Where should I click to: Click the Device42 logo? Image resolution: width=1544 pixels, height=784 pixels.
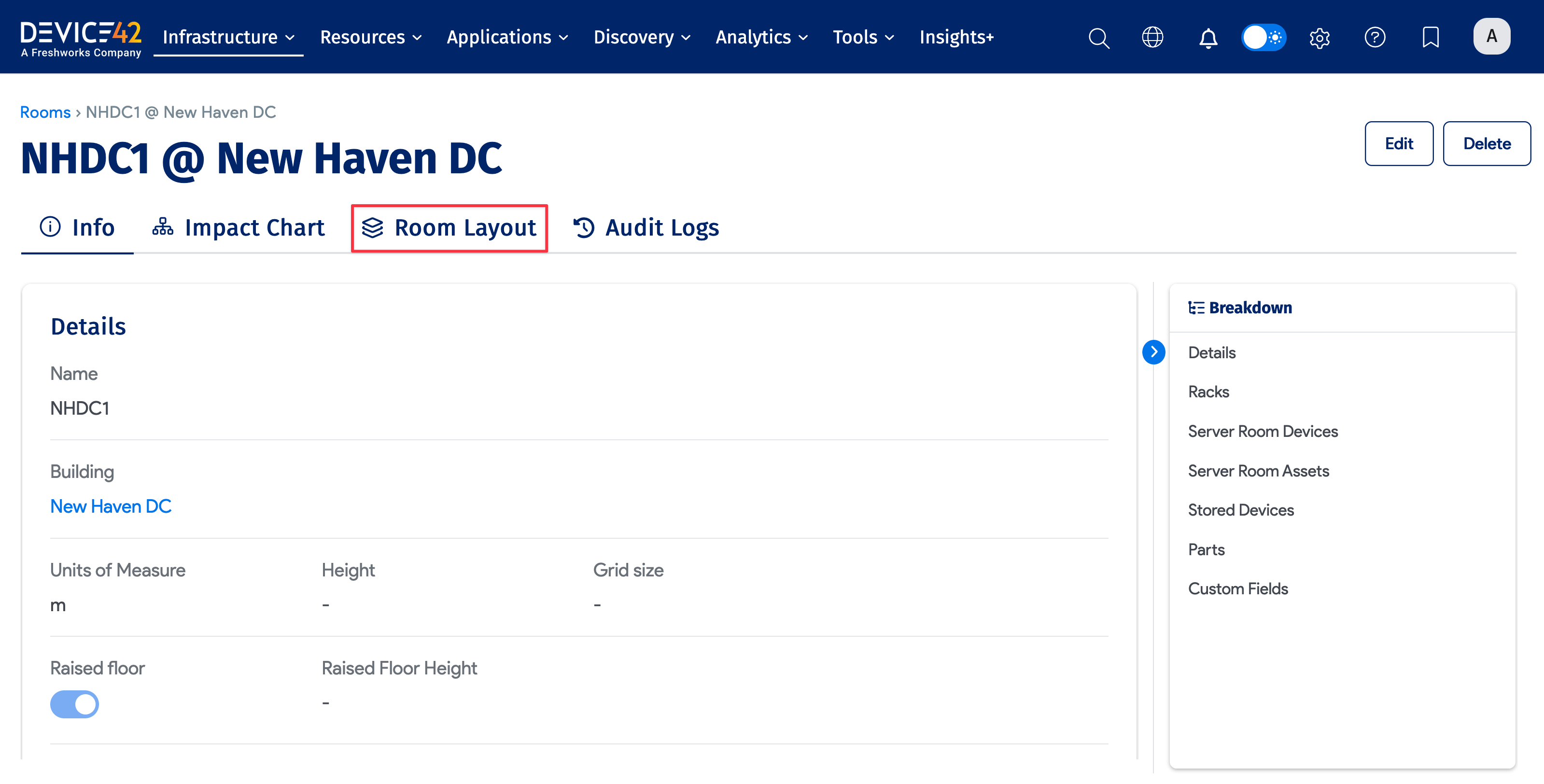point(80,36)
